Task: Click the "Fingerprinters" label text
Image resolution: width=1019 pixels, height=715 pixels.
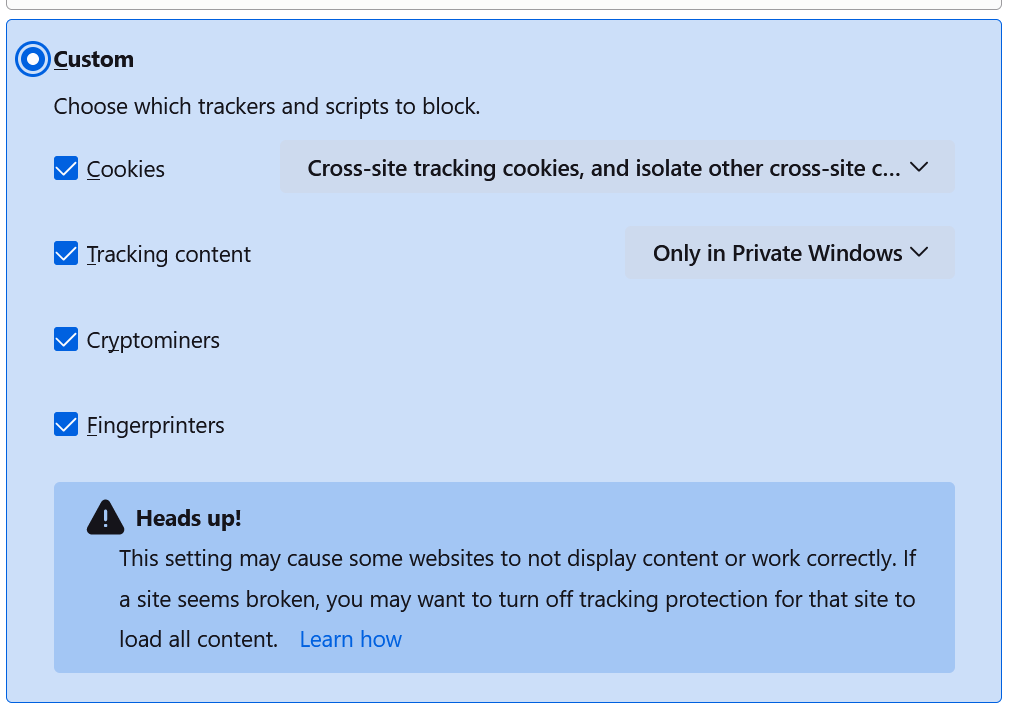Action: pos(156,426)
